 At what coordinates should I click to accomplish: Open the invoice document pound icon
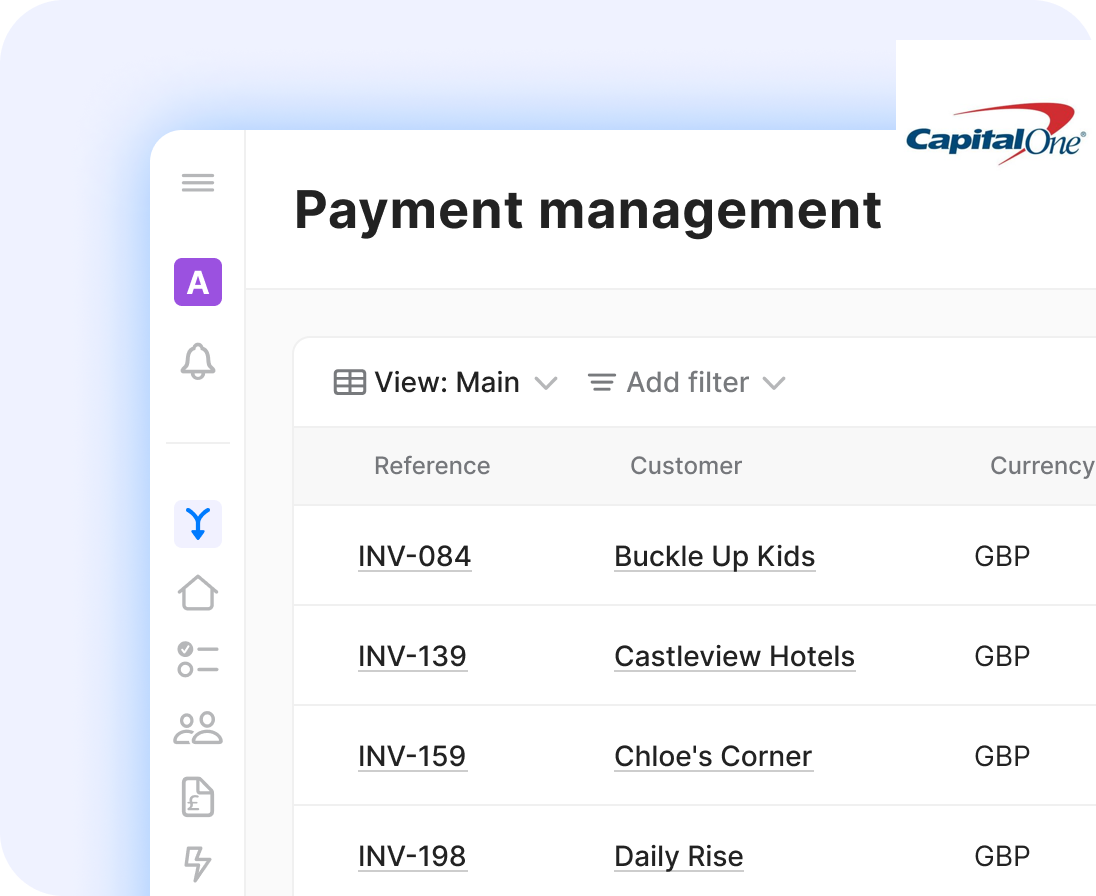click(x=198, y=797)
